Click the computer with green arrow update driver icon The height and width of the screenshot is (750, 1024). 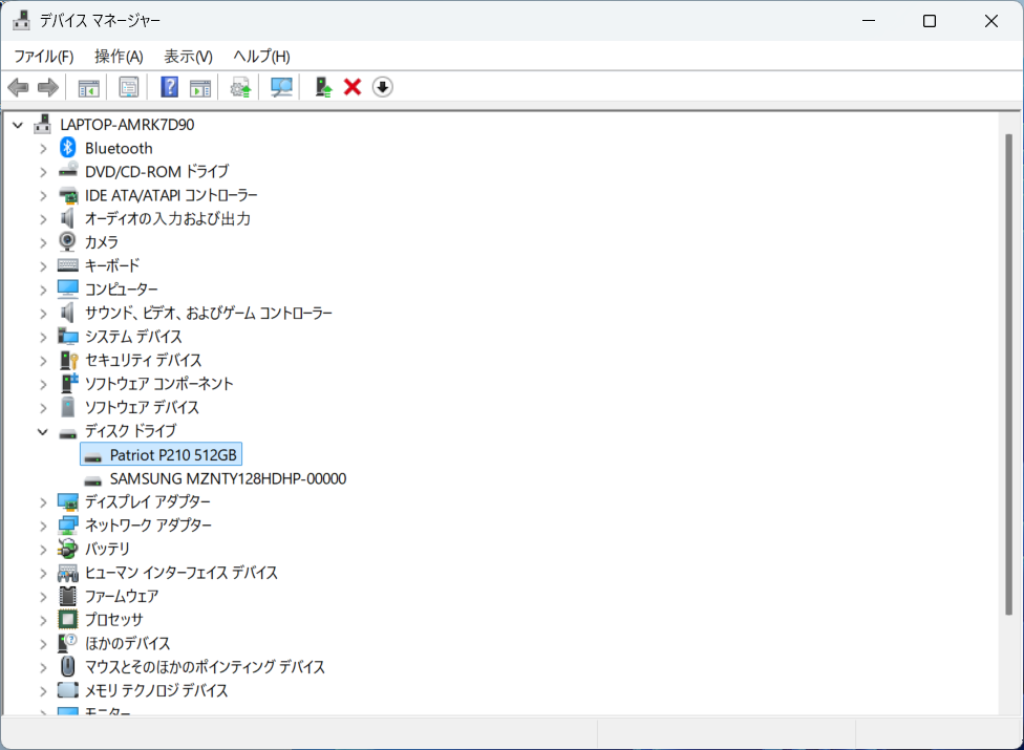click(323, 88)
